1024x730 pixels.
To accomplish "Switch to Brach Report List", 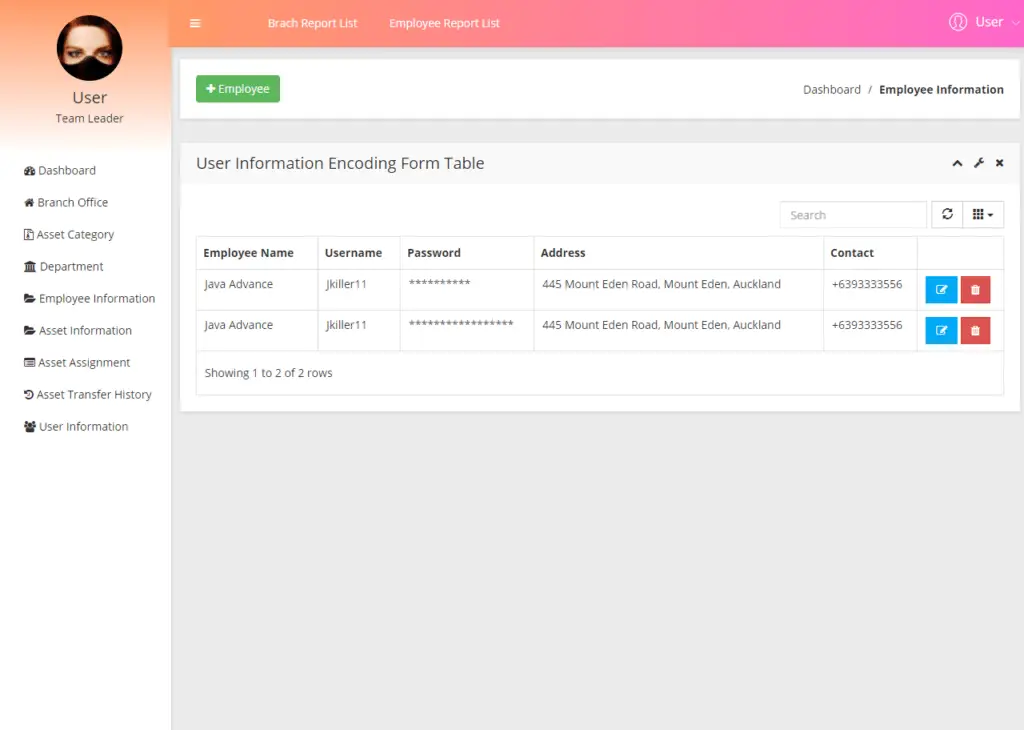I will pyautogui.click(x=312, y=22).
